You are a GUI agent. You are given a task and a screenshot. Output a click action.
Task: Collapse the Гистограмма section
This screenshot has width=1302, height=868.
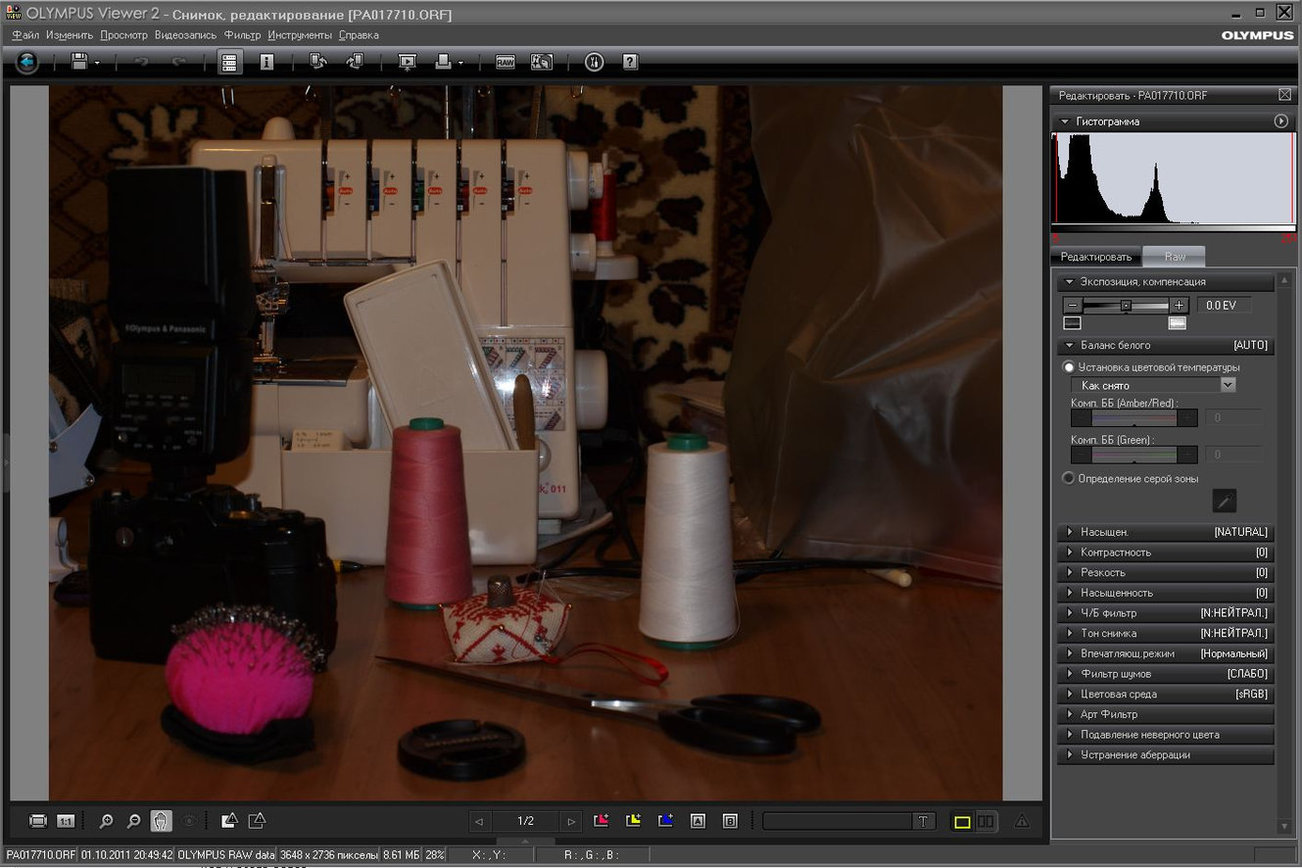1066,122
